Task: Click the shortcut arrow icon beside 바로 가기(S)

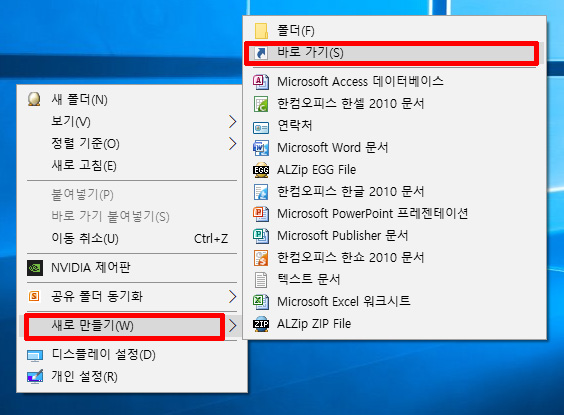Action: pyautogui.click(x=261, y=53)
